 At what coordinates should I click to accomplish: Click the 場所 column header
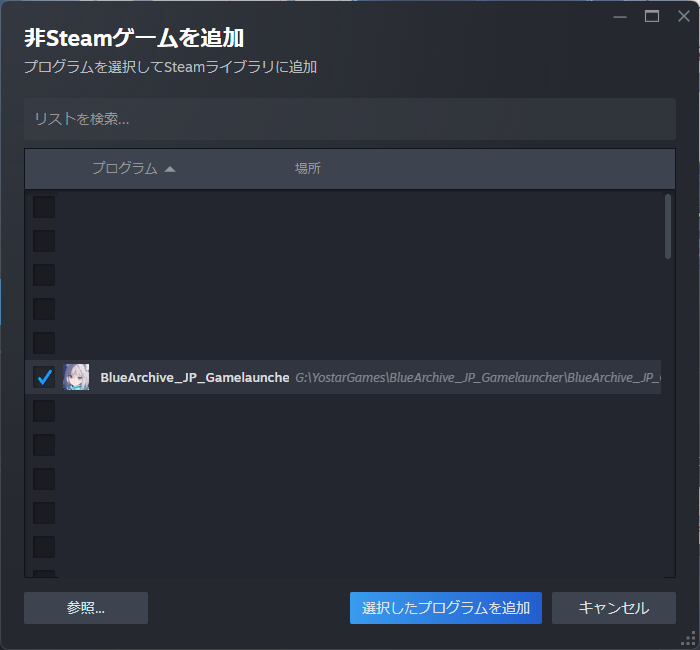[308, 168]
